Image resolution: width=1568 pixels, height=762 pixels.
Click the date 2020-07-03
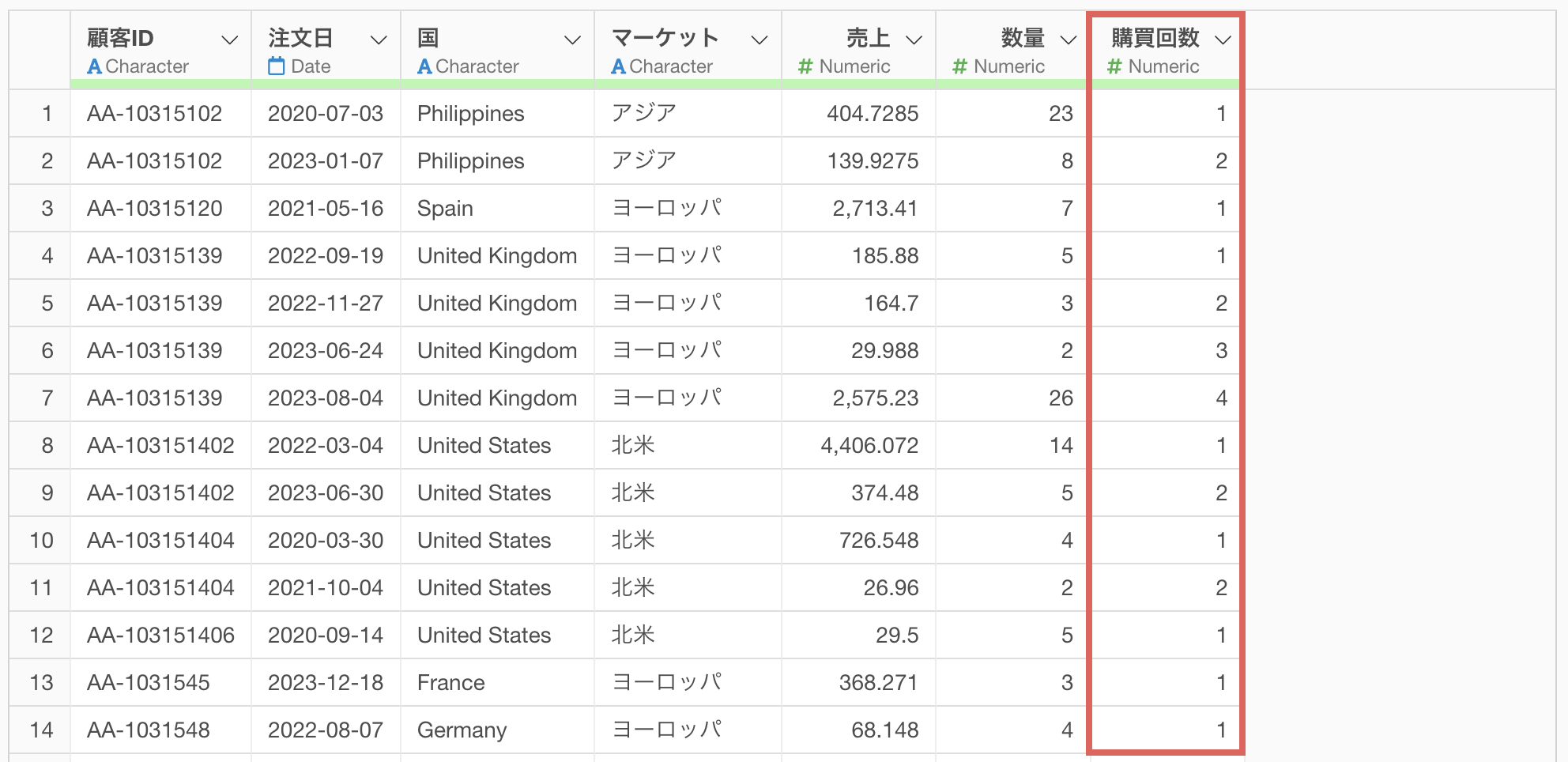click(x=326, y=114)
